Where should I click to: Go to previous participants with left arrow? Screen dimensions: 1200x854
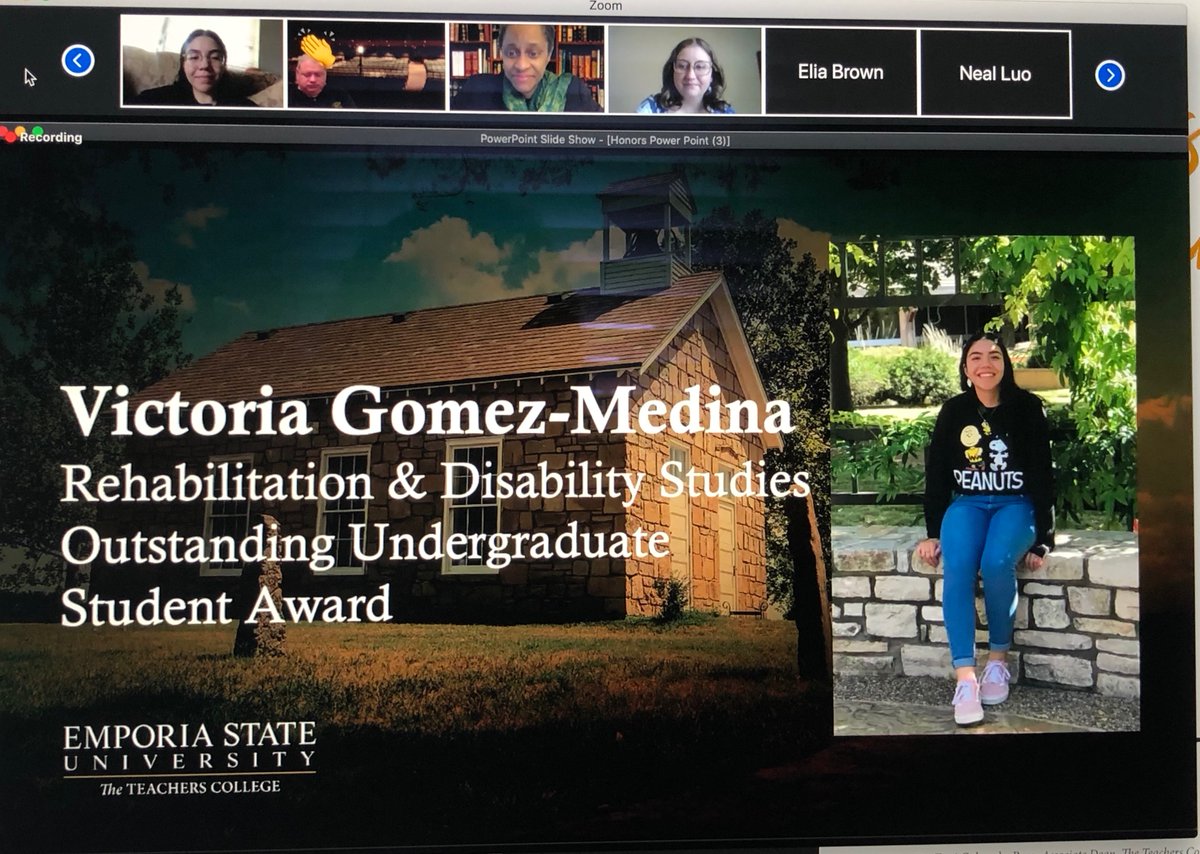(x=78, y=61)
